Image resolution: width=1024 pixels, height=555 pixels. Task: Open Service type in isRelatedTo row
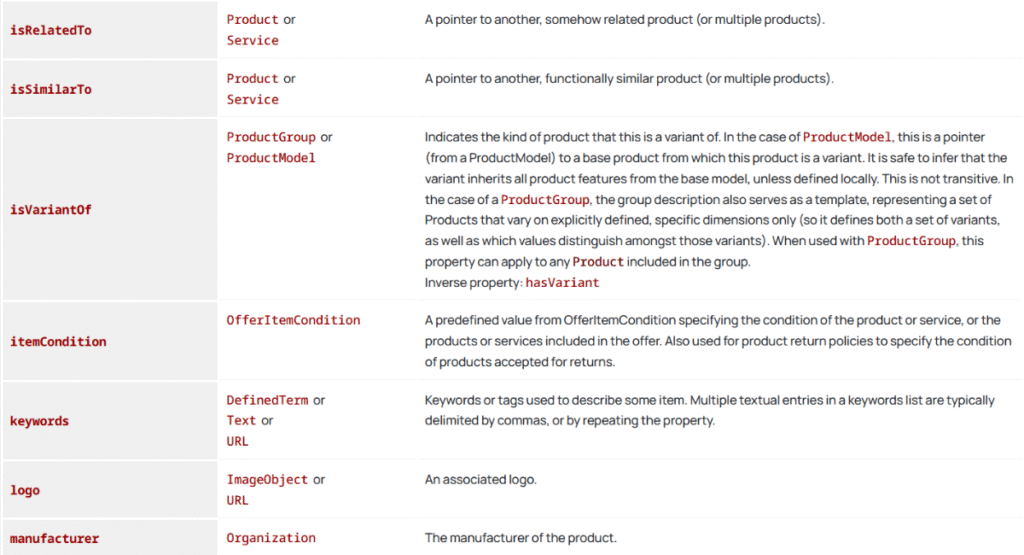pyautogui.click(x=252, y=41)
